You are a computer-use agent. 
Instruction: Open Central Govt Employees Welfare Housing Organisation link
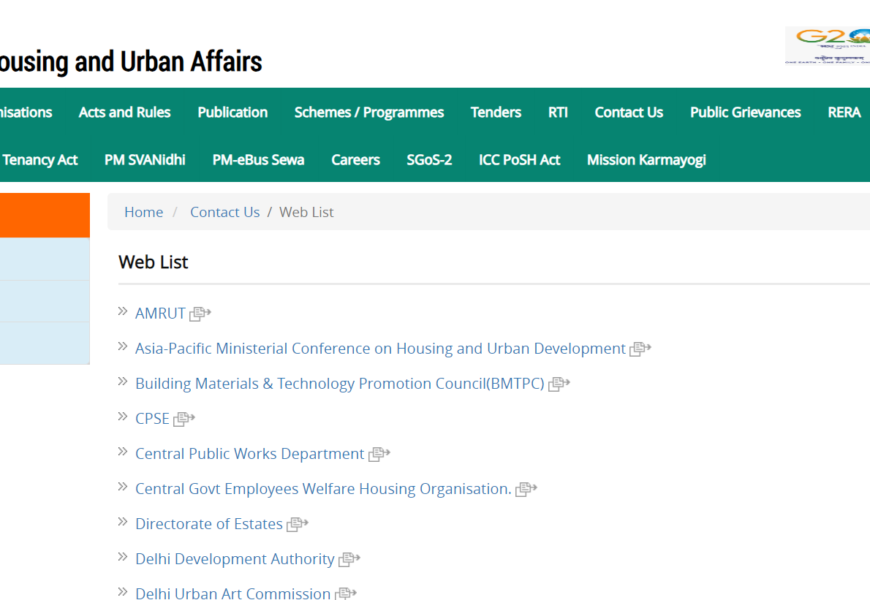point(323,489)
